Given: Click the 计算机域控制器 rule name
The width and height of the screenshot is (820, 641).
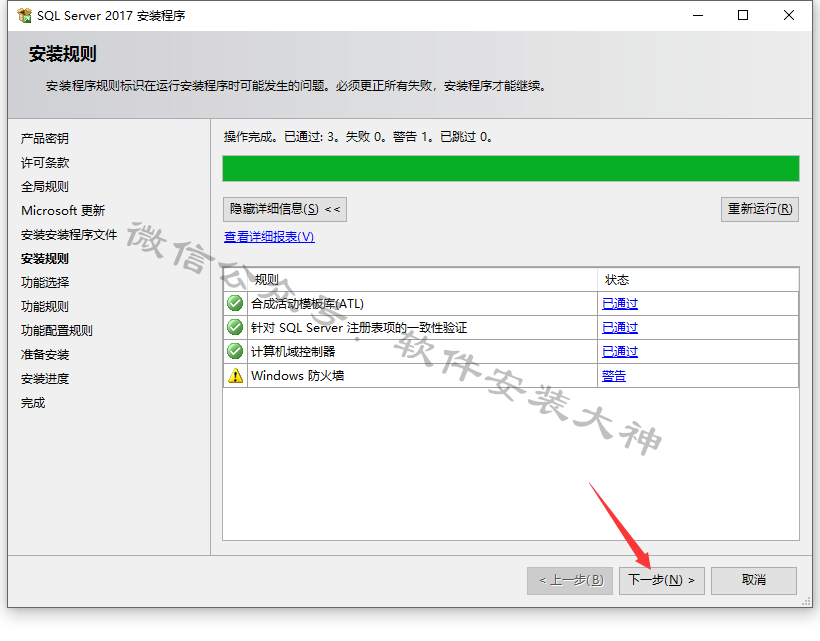Looking at the screenshot, I should coord(293,352).
